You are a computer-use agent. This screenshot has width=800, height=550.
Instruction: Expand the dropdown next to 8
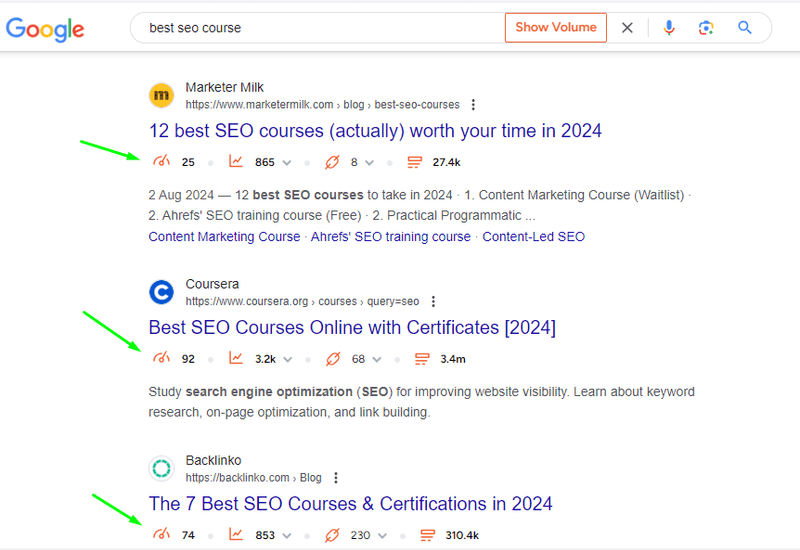(369, 163)
